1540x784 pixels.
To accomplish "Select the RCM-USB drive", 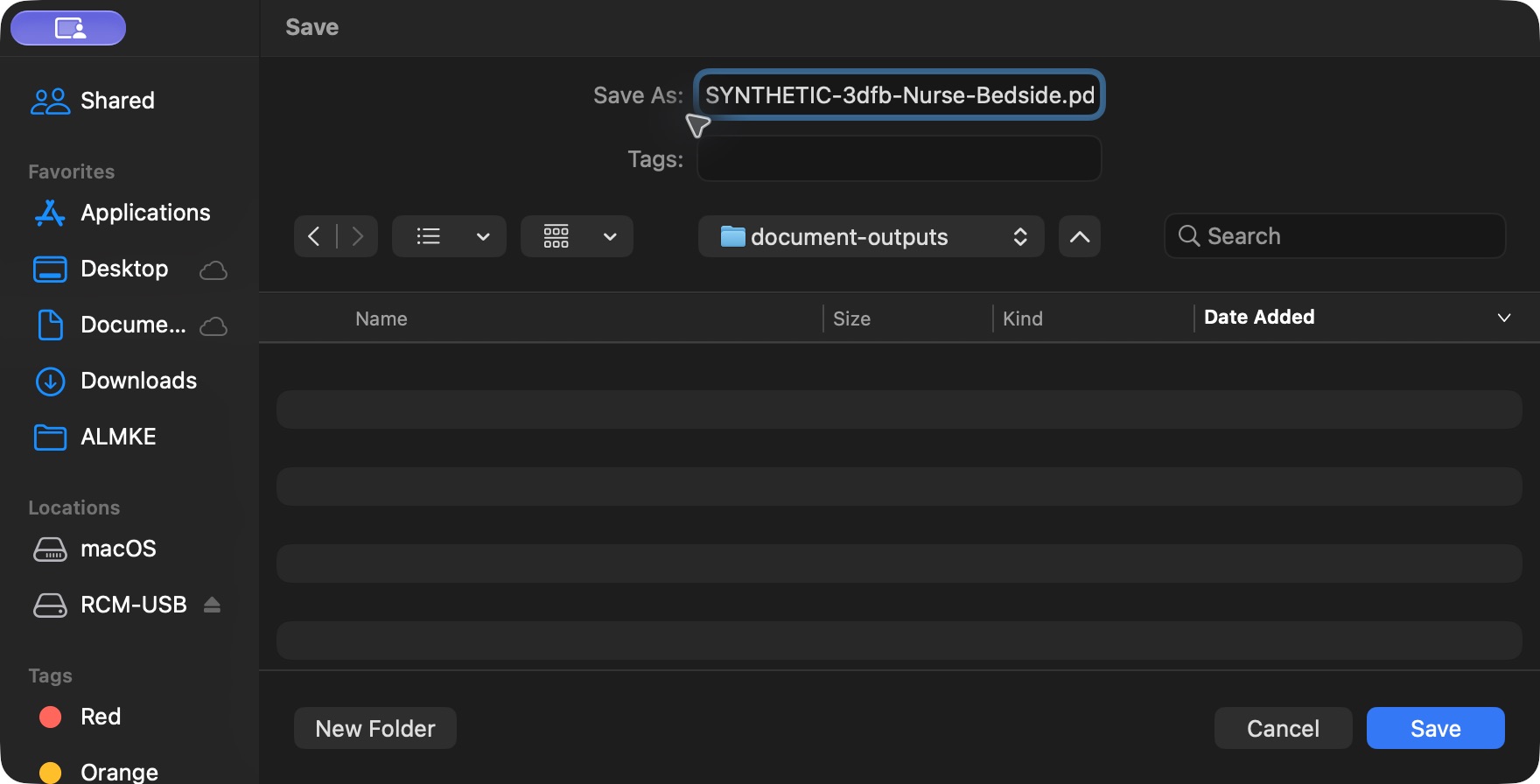I will pos(110,605).
